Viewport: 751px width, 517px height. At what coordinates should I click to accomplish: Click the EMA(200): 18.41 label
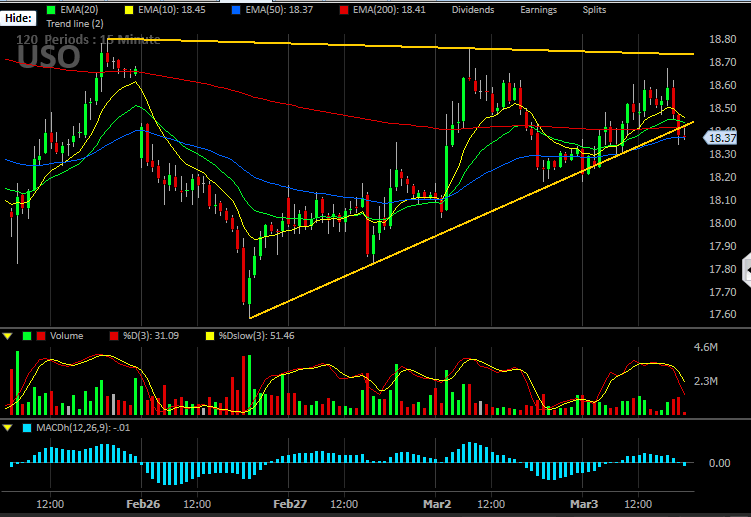tap(389, 10)
